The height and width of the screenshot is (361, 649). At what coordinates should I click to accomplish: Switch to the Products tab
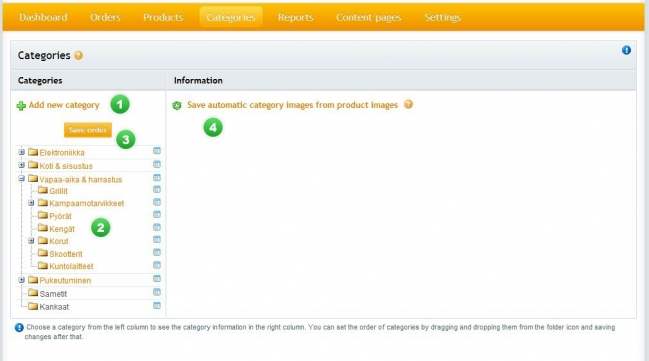163,17
